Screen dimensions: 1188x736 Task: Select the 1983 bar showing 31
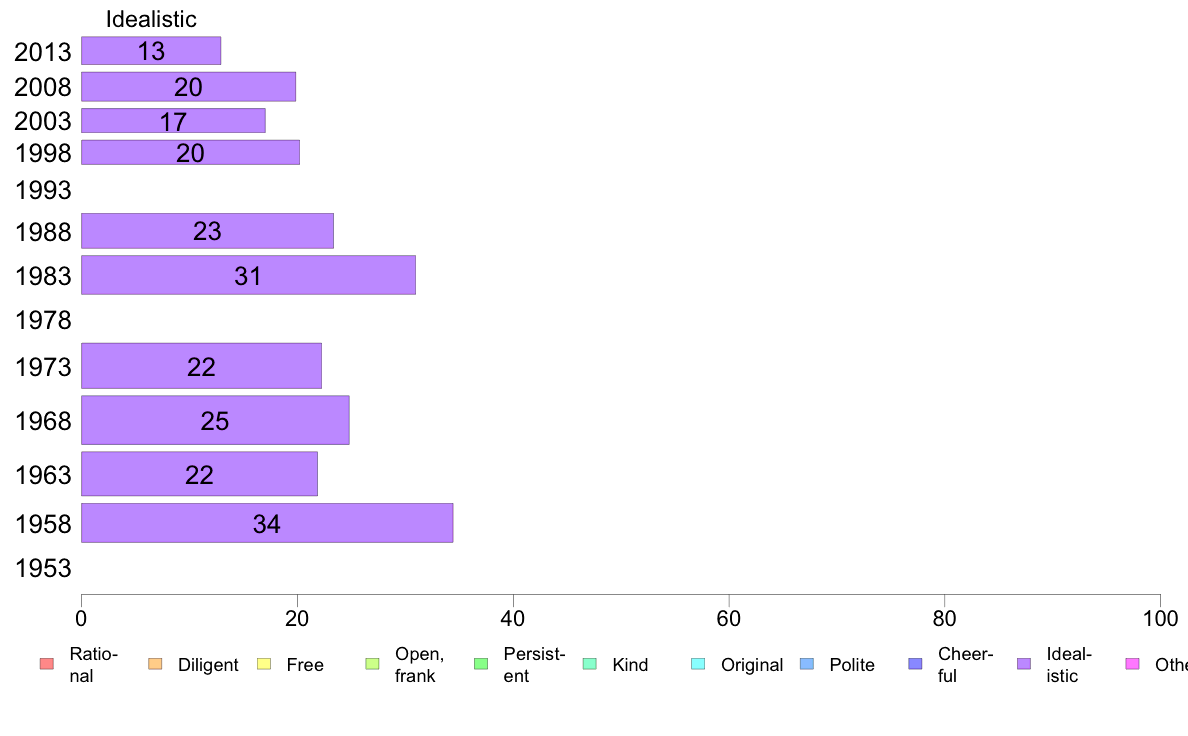tap(248, 275)
